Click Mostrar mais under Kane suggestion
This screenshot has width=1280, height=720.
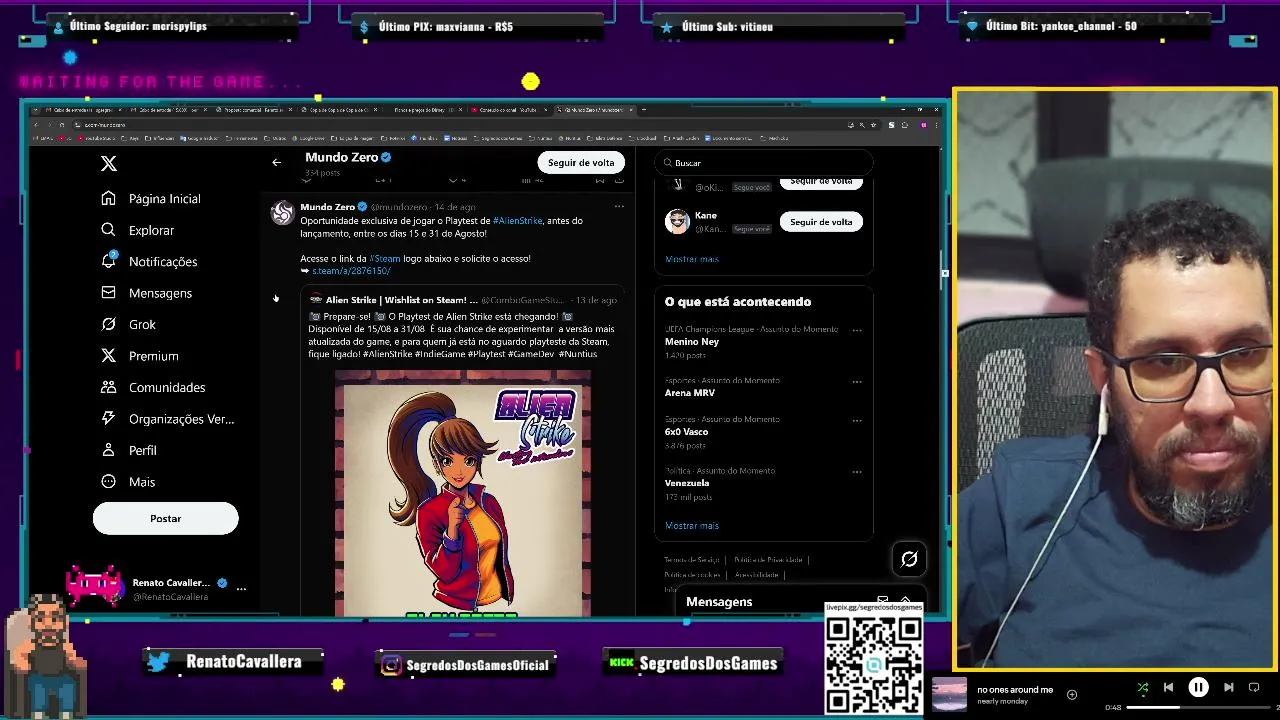(x=692, y=259)
